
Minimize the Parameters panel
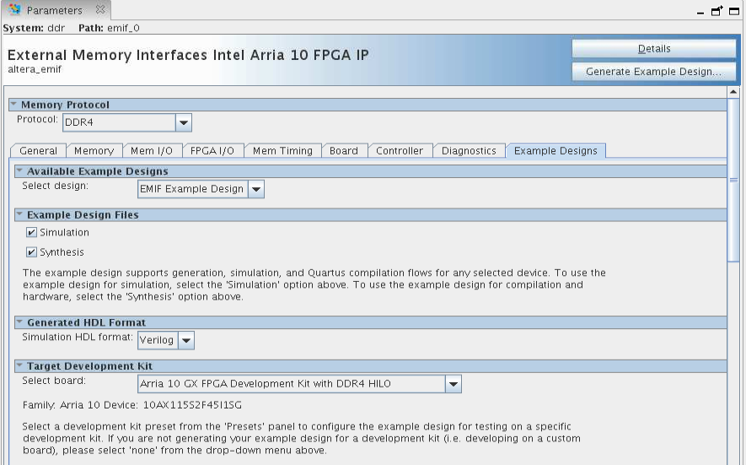pyautogui.click(x=700, y=12)
